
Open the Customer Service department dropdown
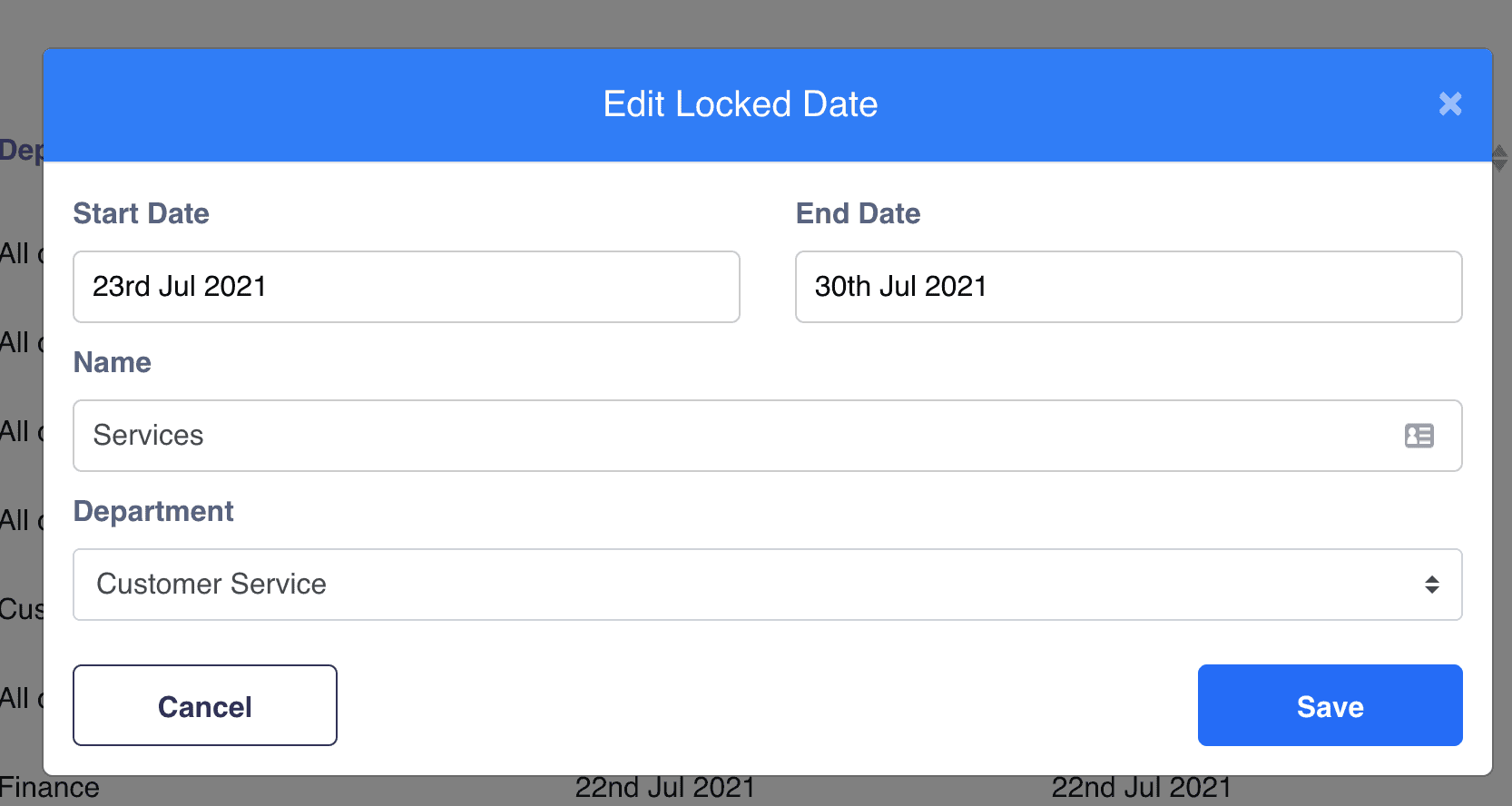tap(767, 585)
